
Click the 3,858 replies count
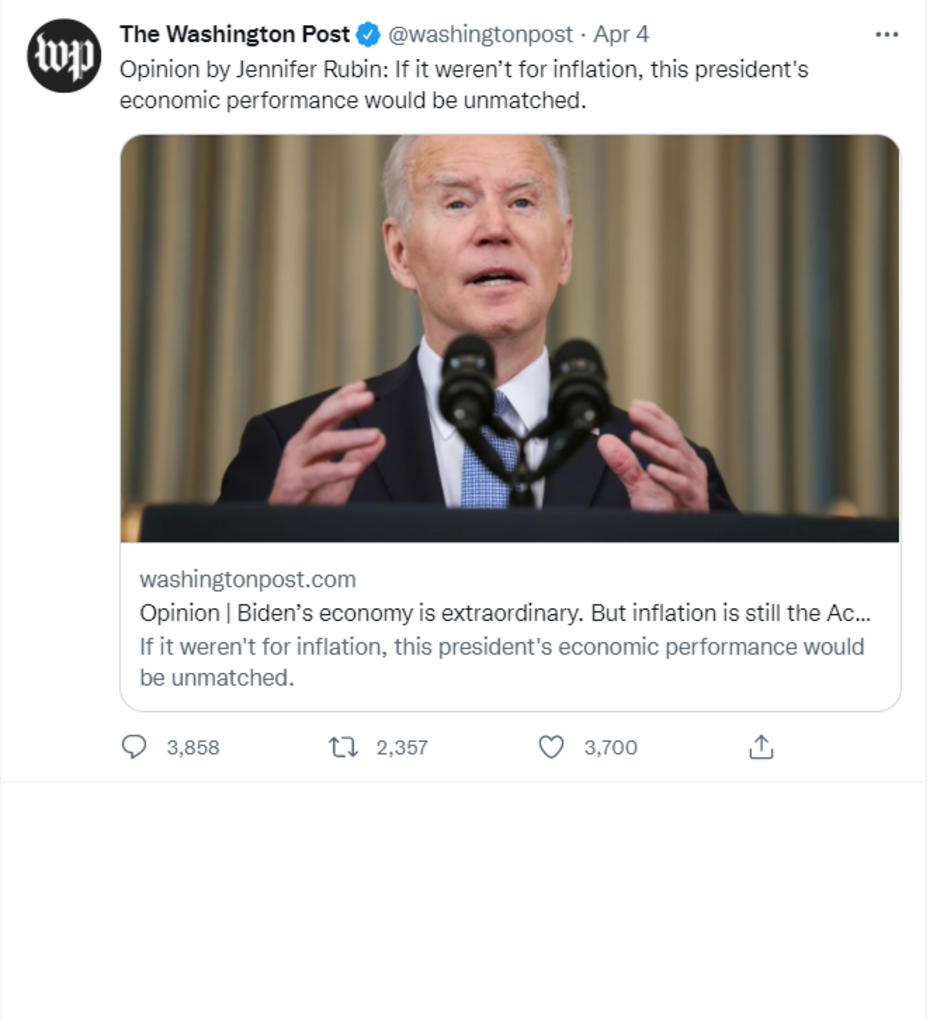(193, 748)
